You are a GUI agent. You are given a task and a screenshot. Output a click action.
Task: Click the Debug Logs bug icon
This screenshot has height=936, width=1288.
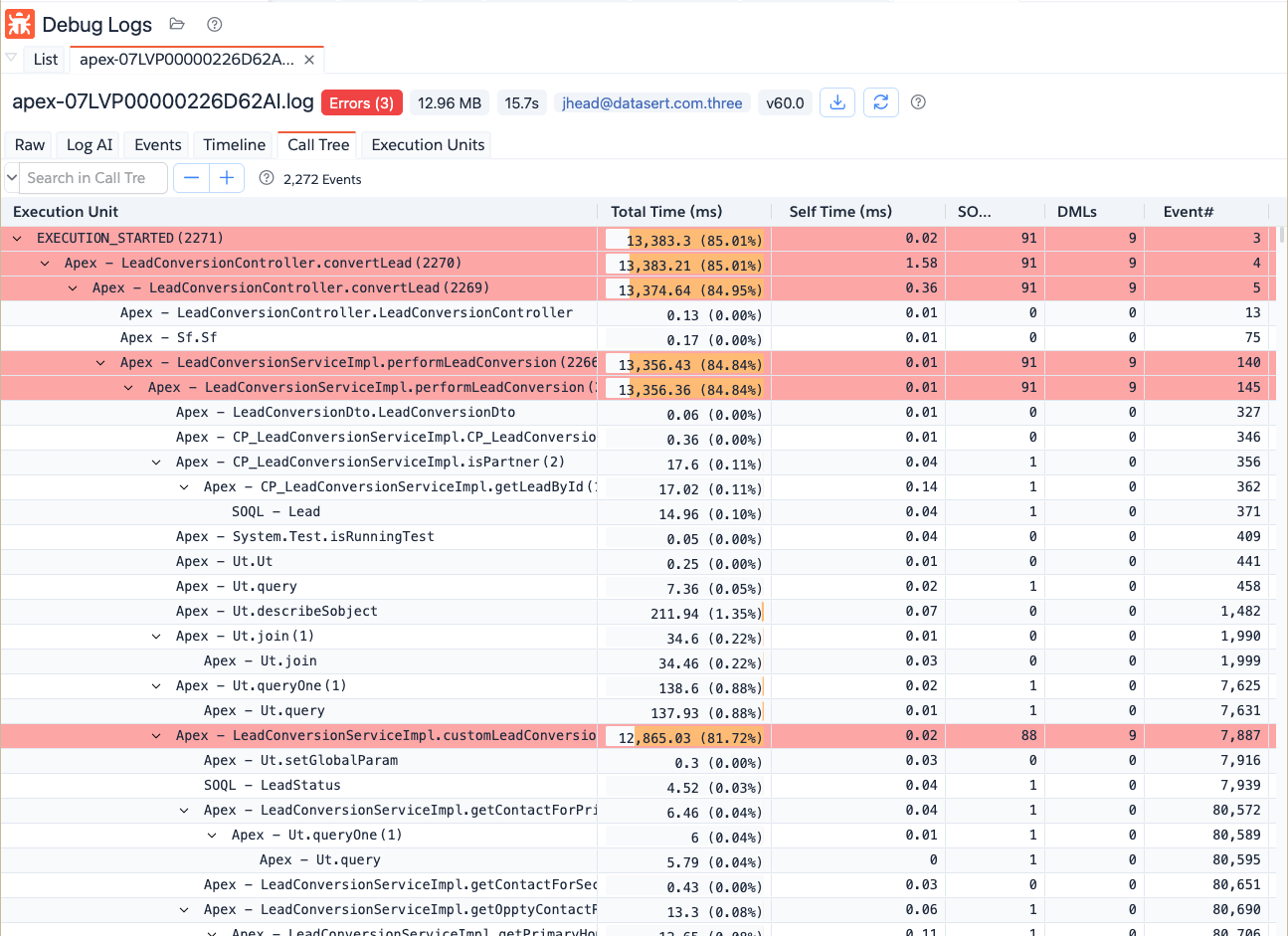(x=20, y=24)
